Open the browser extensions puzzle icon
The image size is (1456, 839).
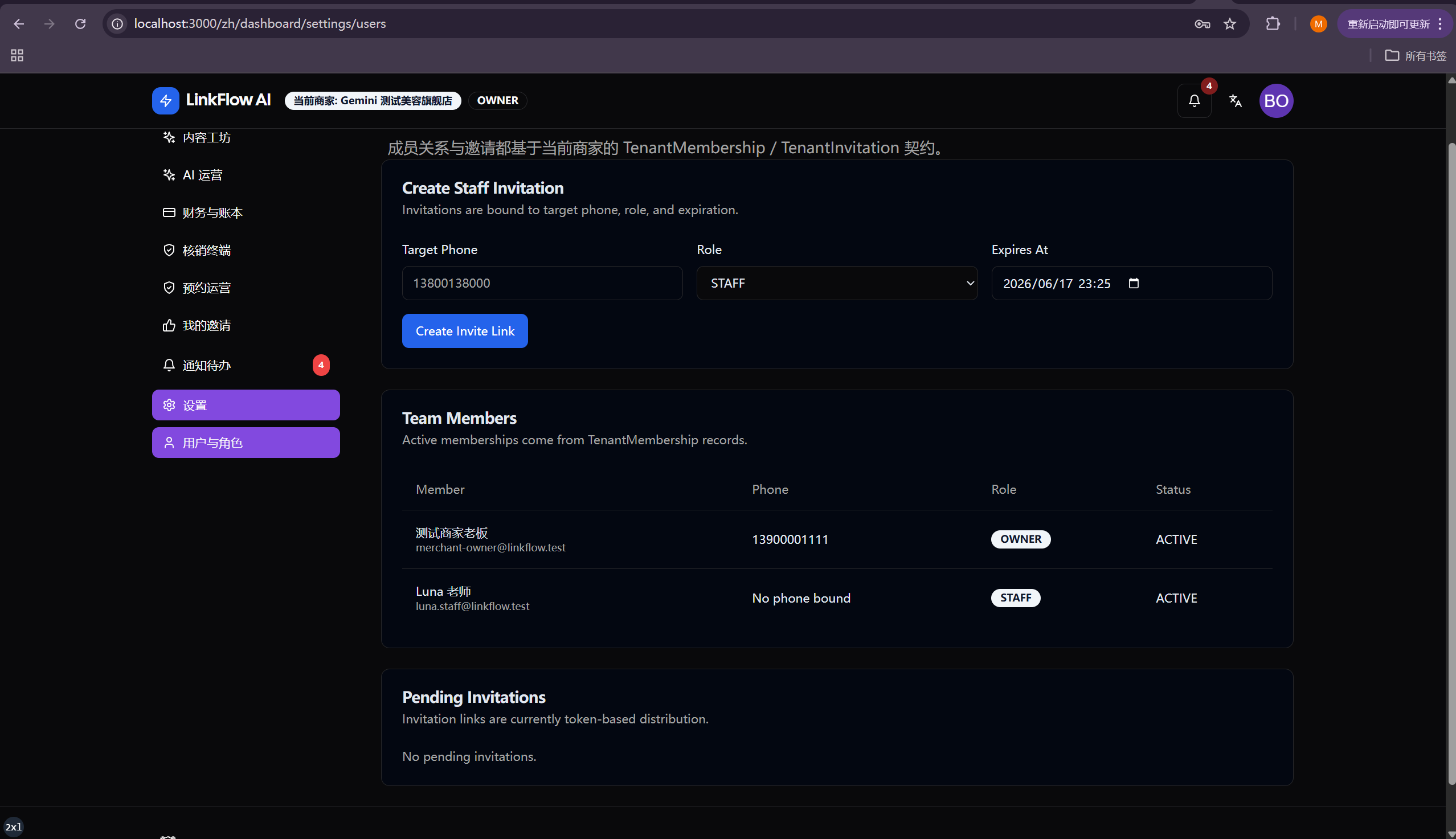point(1272,23)
